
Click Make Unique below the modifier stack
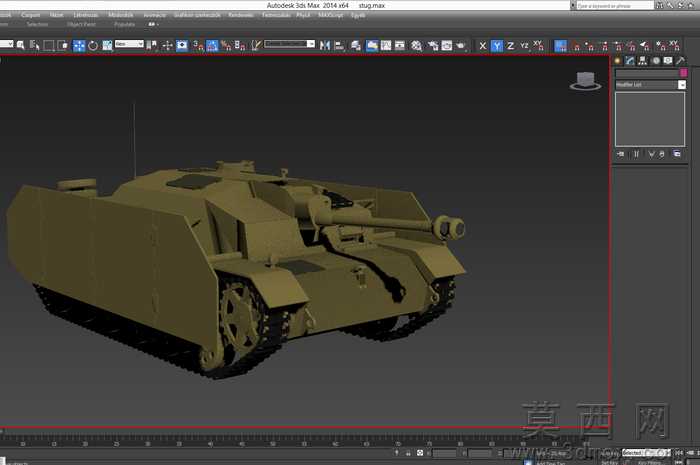point(651,154)
